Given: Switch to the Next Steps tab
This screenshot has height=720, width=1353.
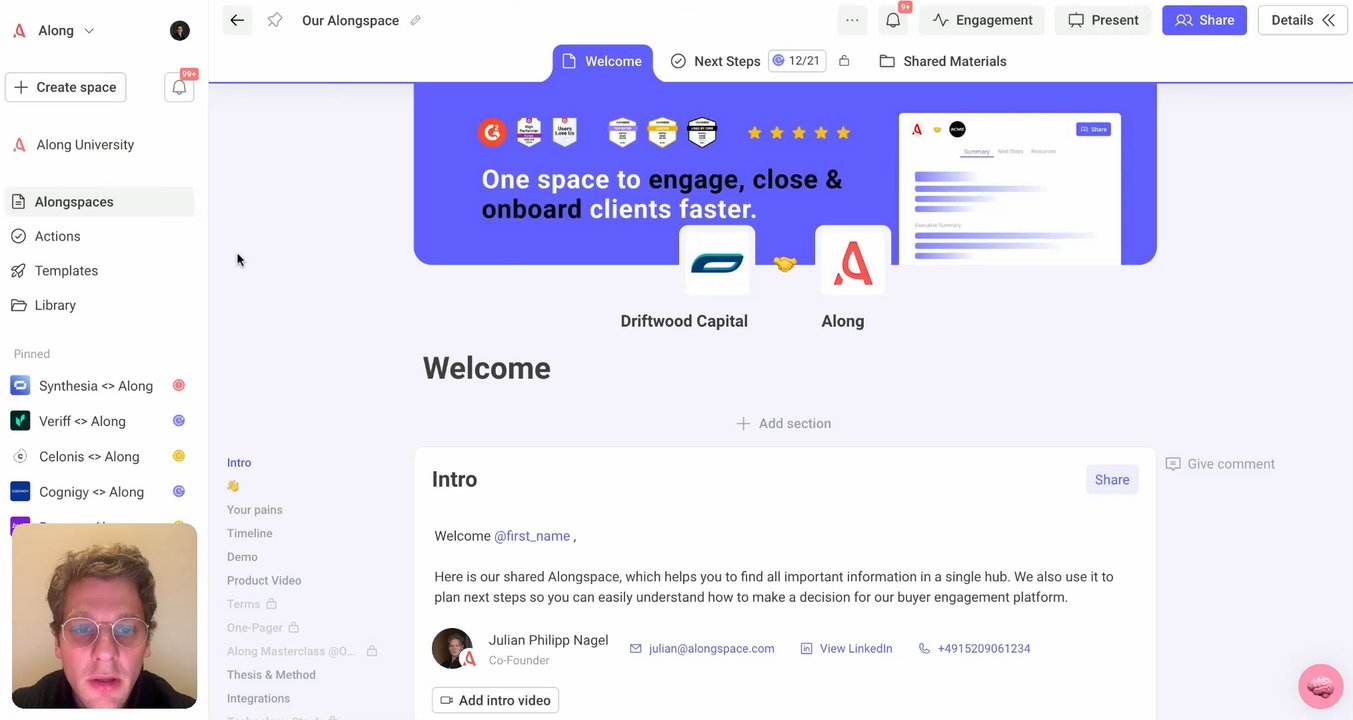Looking at the screenshot, I should pos(716,61).
